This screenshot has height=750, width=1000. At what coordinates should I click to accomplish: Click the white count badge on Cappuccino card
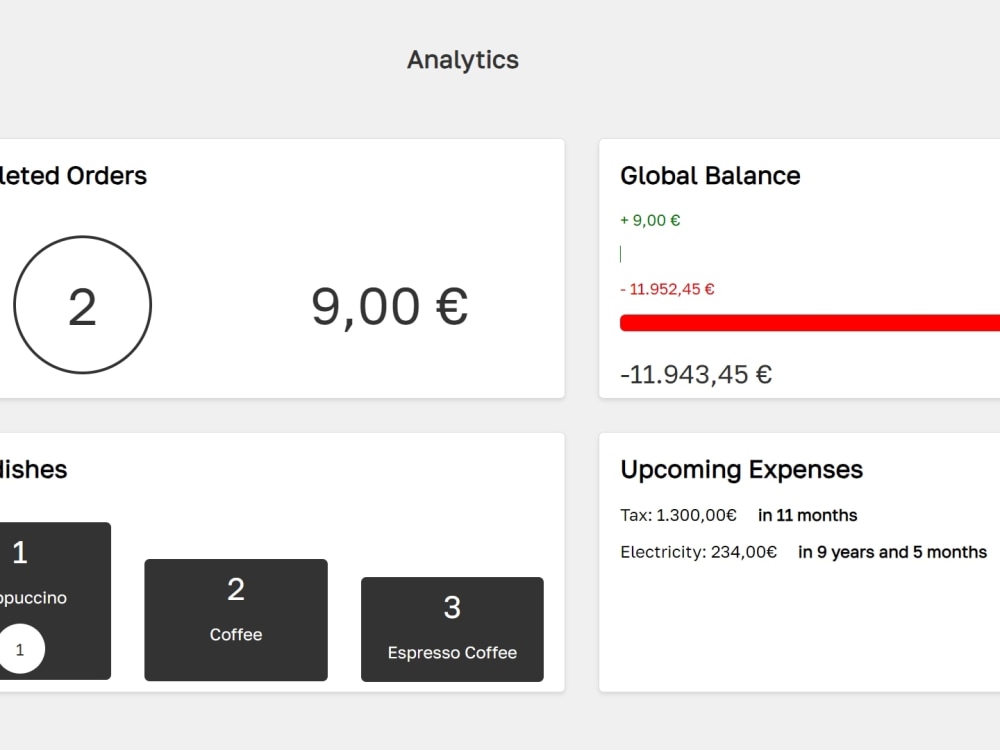[20, 649]
